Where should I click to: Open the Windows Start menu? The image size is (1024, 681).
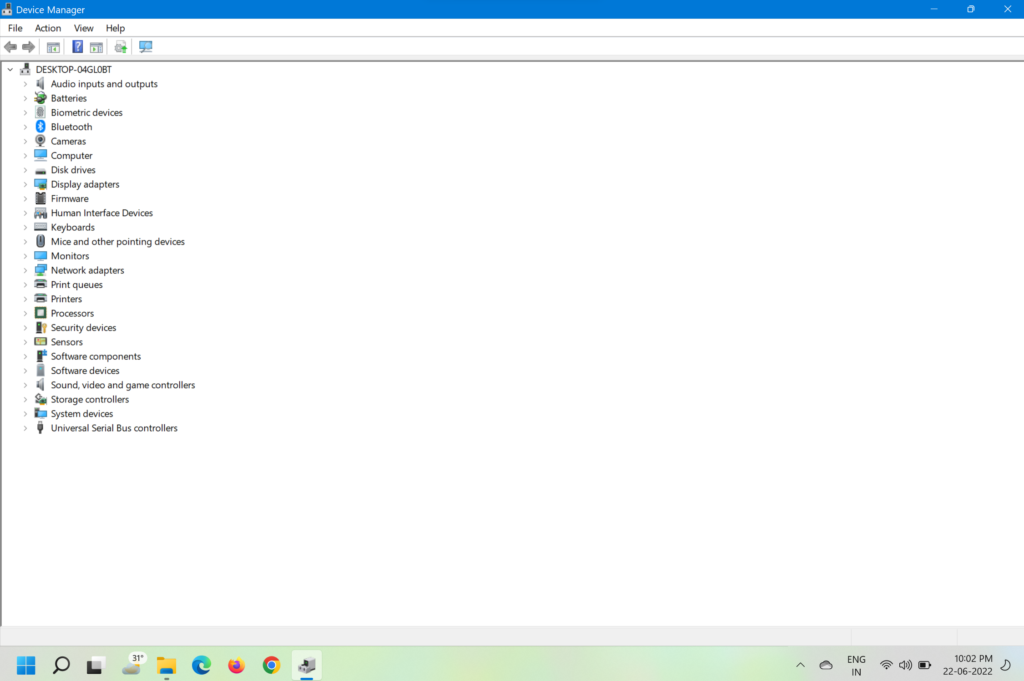tap(26, 665)
